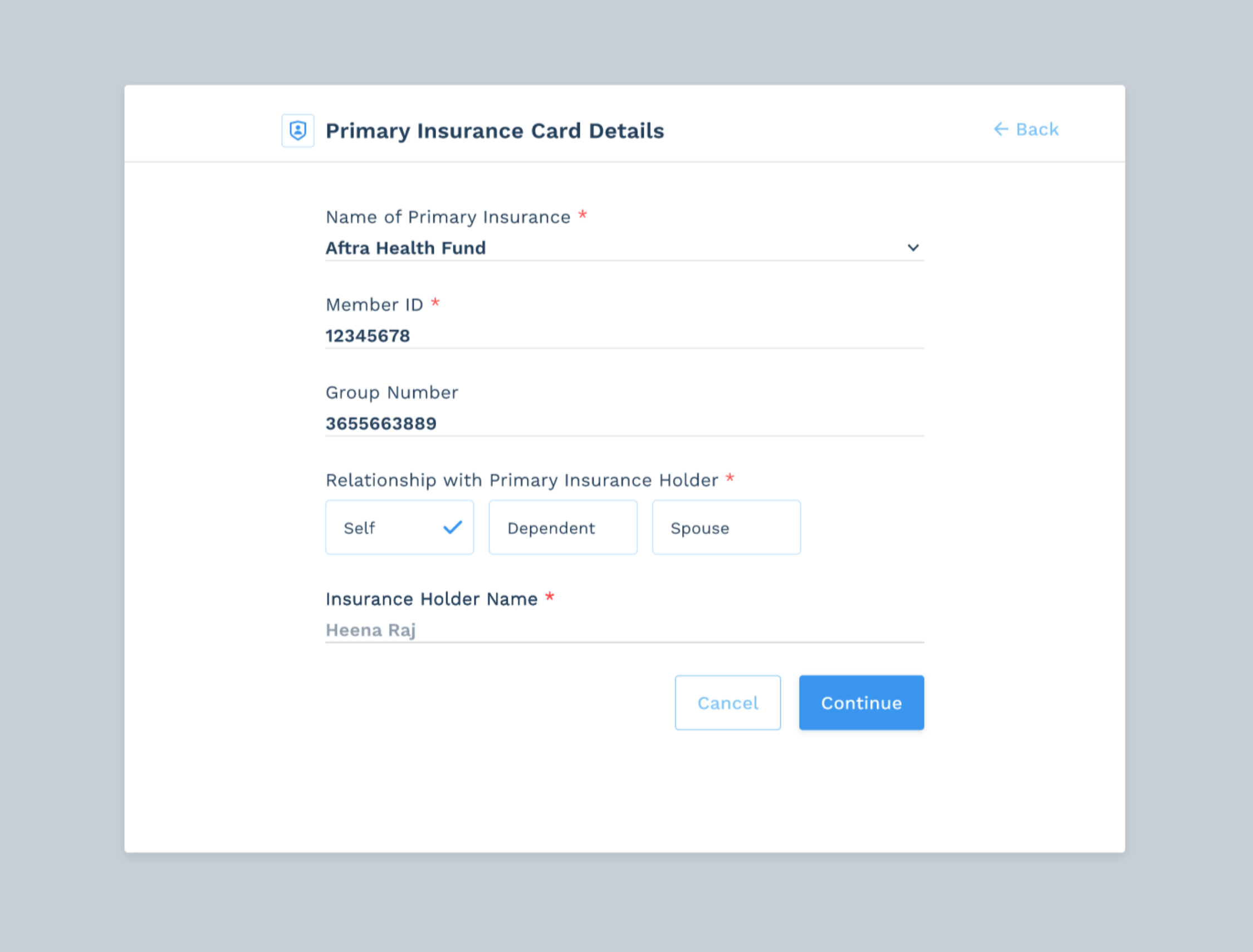
Task: Click the Primary Insurance Card Details heading
Action: tap(494, 131)
